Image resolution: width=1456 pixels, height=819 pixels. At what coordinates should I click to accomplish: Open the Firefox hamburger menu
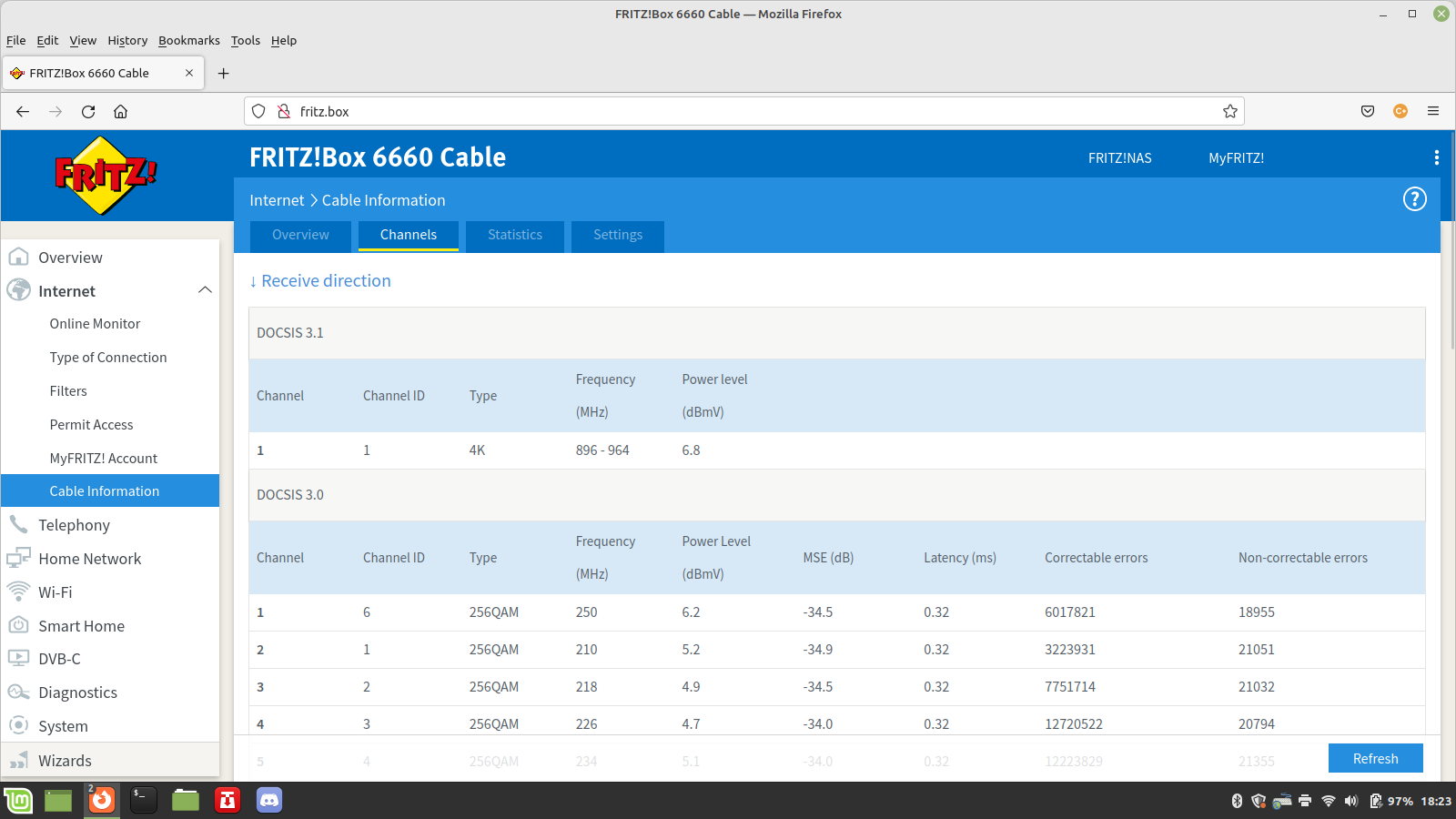[1433, 111]
